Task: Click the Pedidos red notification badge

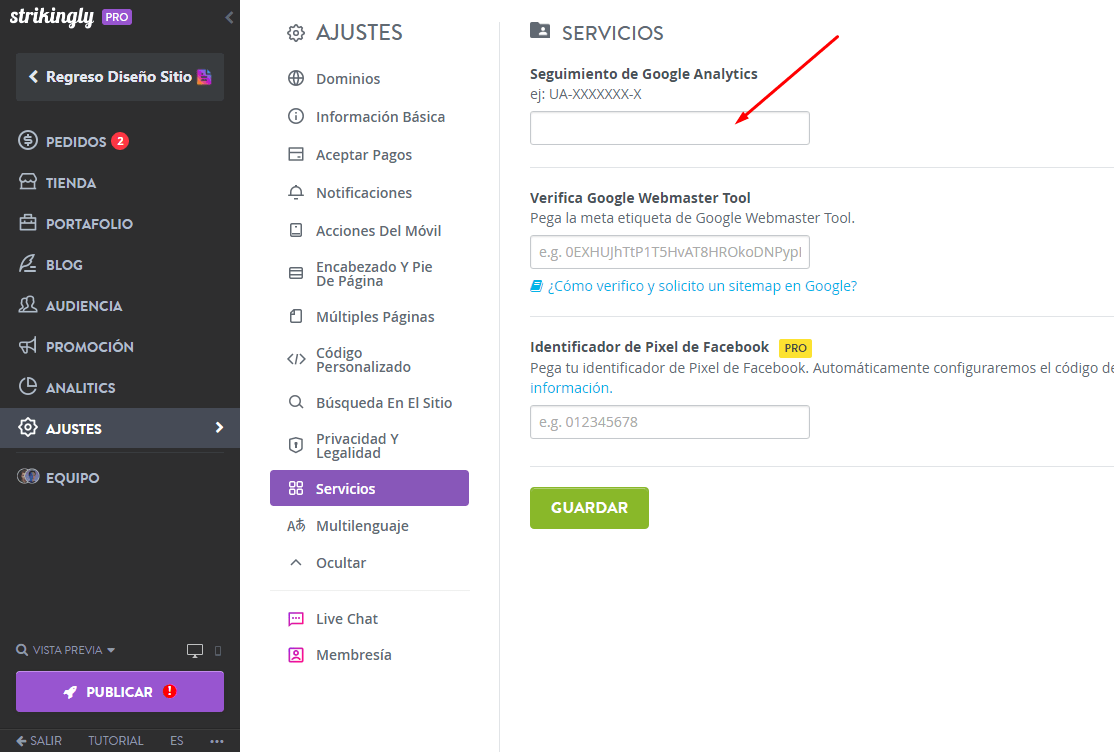Action: [120, 141]
